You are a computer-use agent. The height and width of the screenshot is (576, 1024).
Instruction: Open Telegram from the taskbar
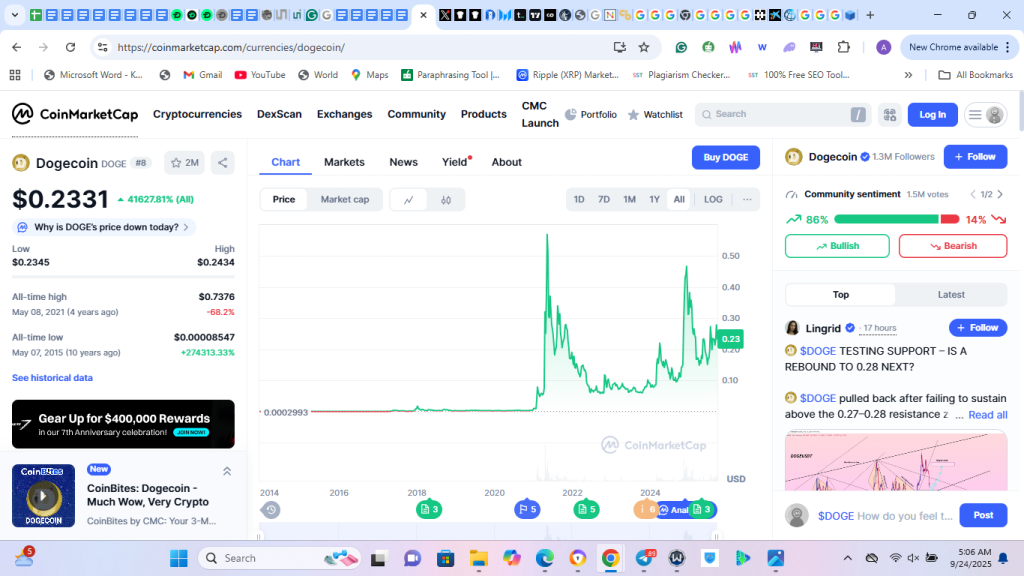point(644,558)
